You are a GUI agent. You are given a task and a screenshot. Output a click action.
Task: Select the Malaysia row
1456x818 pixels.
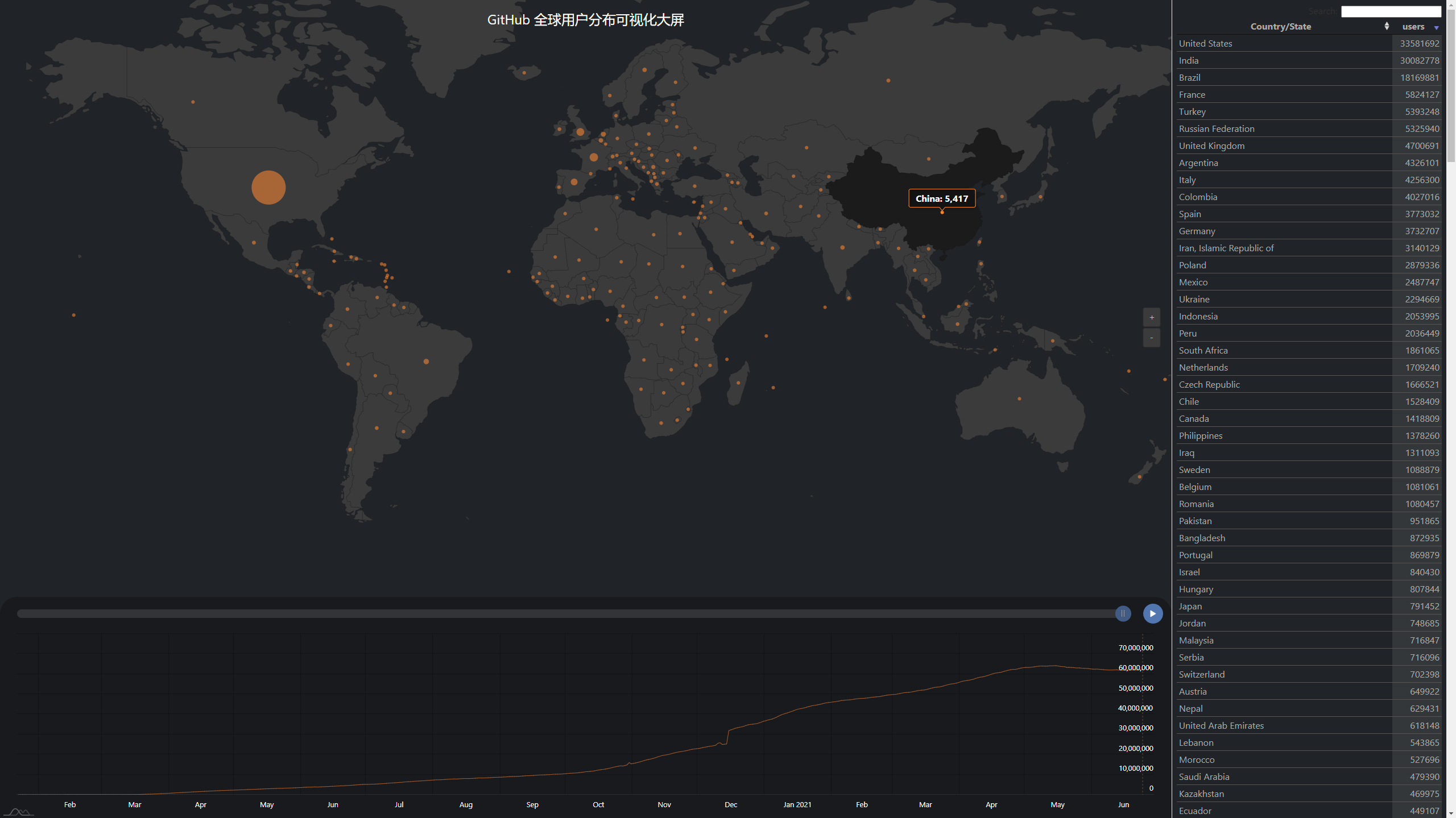click(x=1309, y=640)
